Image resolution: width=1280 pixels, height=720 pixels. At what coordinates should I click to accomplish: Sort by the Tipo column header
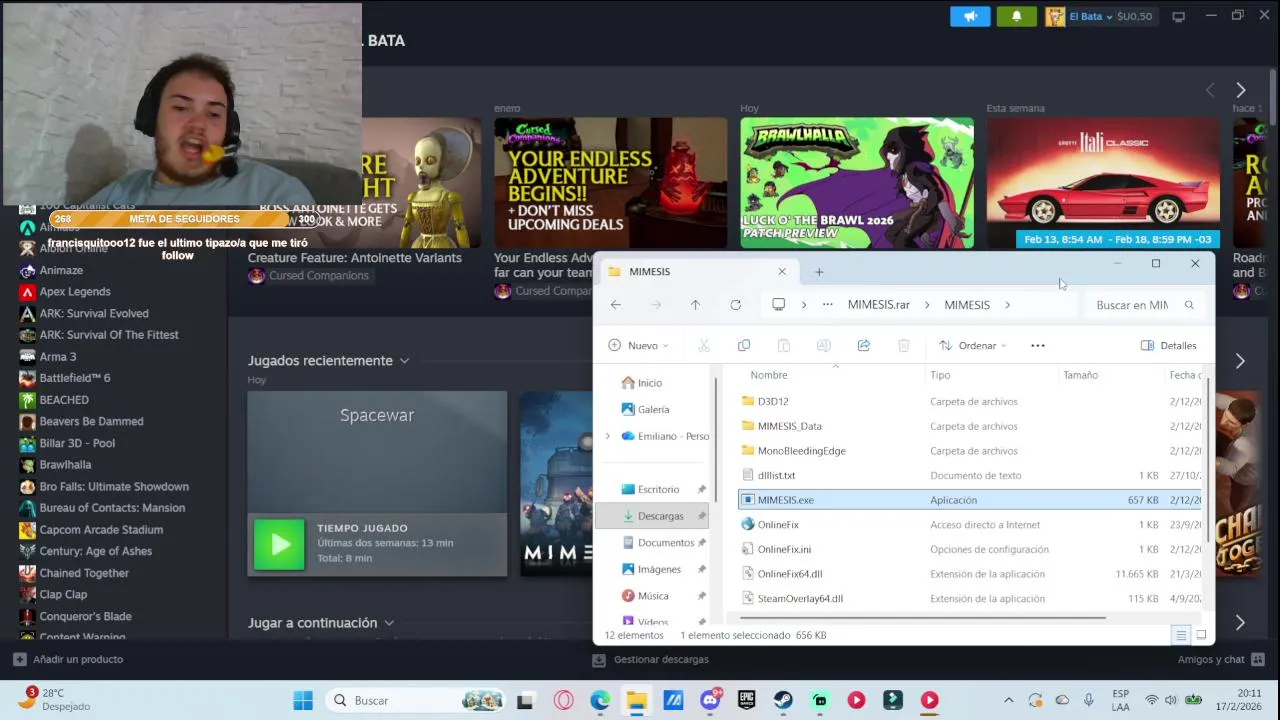point(940,375)
